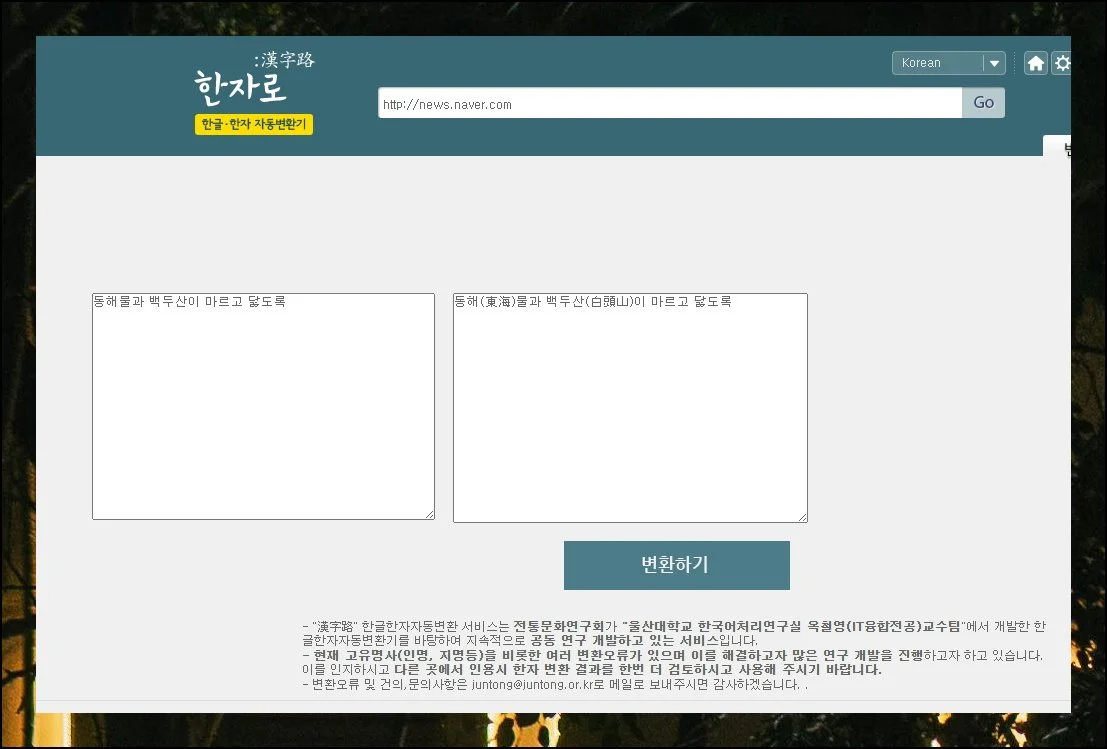Click the yellow 한글·한자 자동변환기 badge

pos(254,125)
